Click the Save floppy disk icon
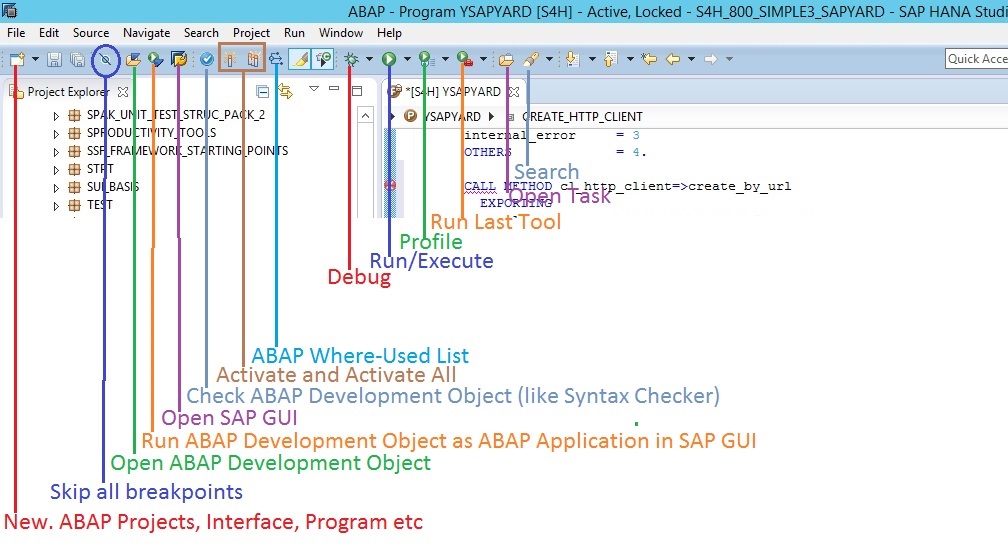This screenshot has width=1008, height=549. tap(55, 60)
